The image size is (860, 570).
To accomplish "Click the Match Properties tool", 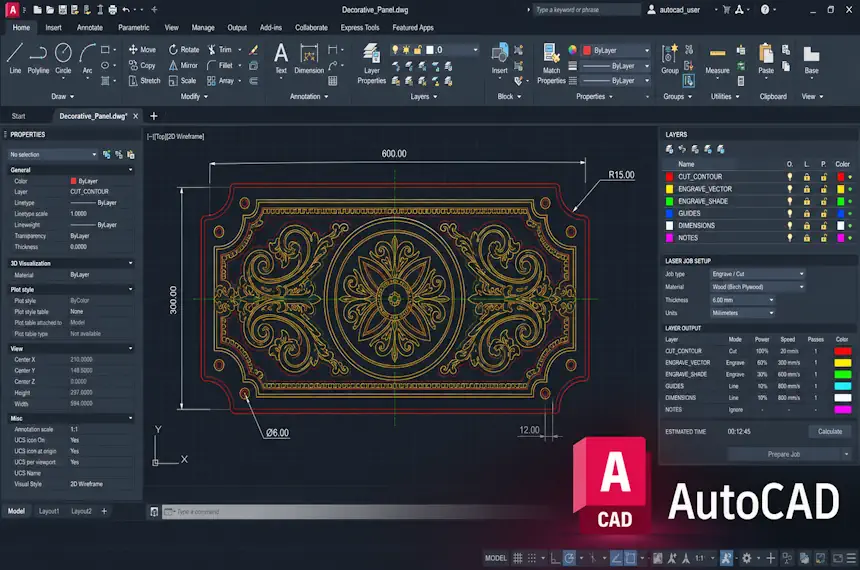I will [x=551, y=64].
